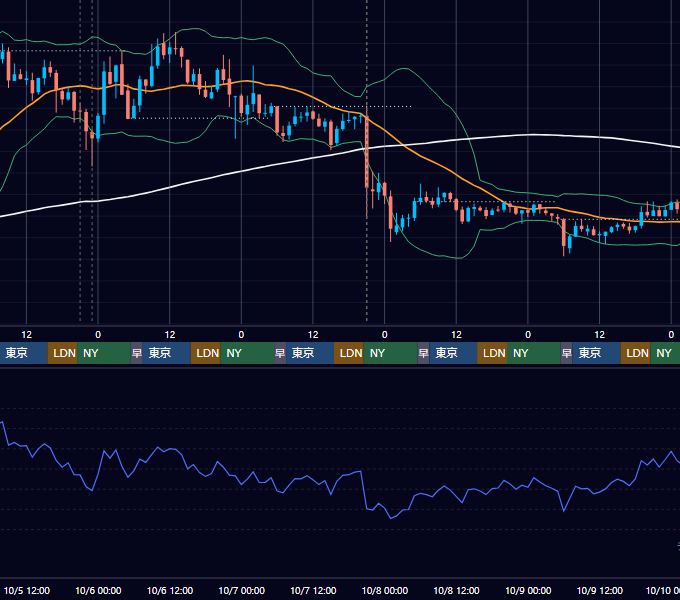Click the 10/9 12:00 date label
The height and width of the screenshot is (600, 680).
(x=600, y=590)
